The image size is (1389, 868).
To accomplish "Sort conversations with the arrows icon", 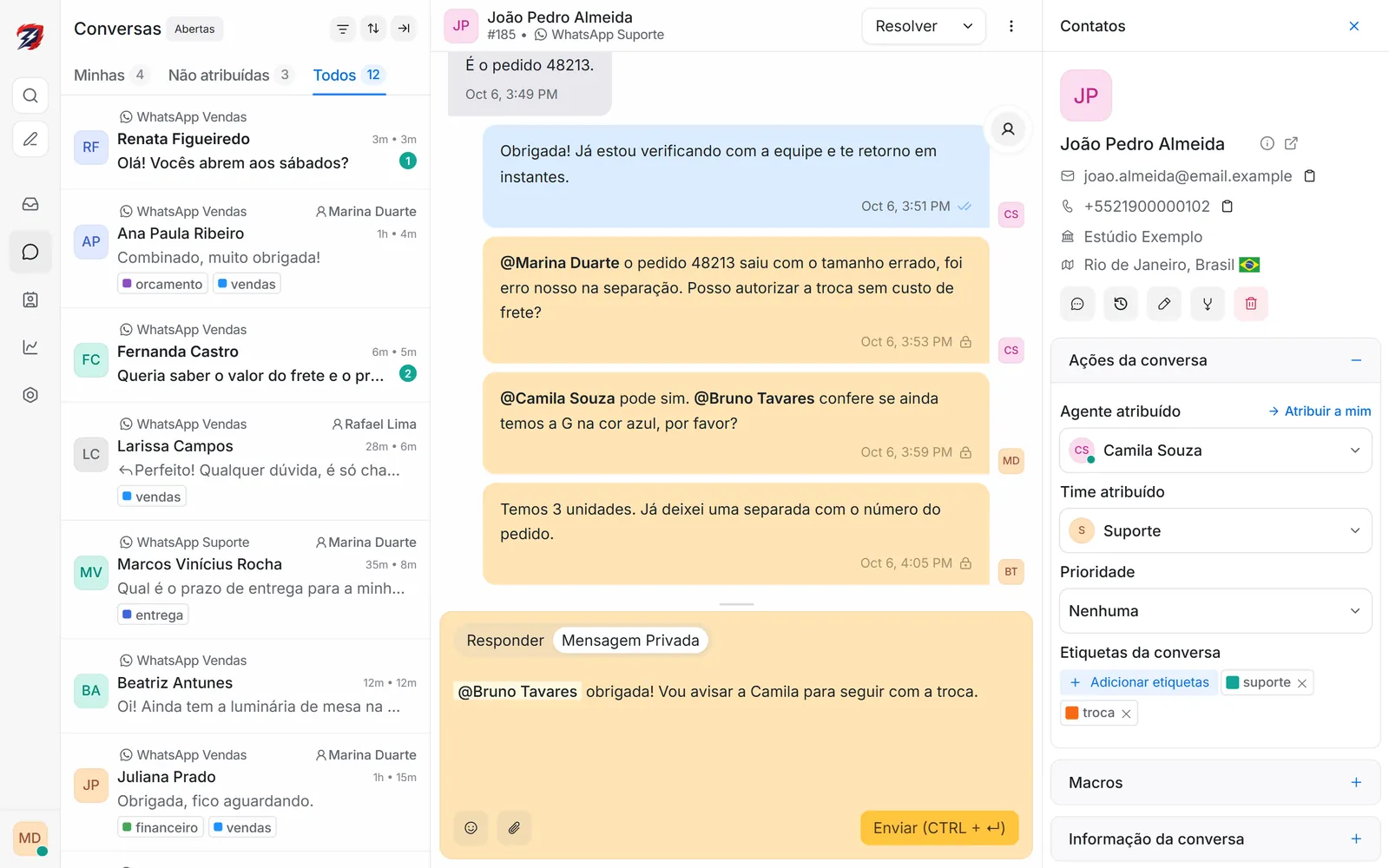I will click(x=373, y=29).
